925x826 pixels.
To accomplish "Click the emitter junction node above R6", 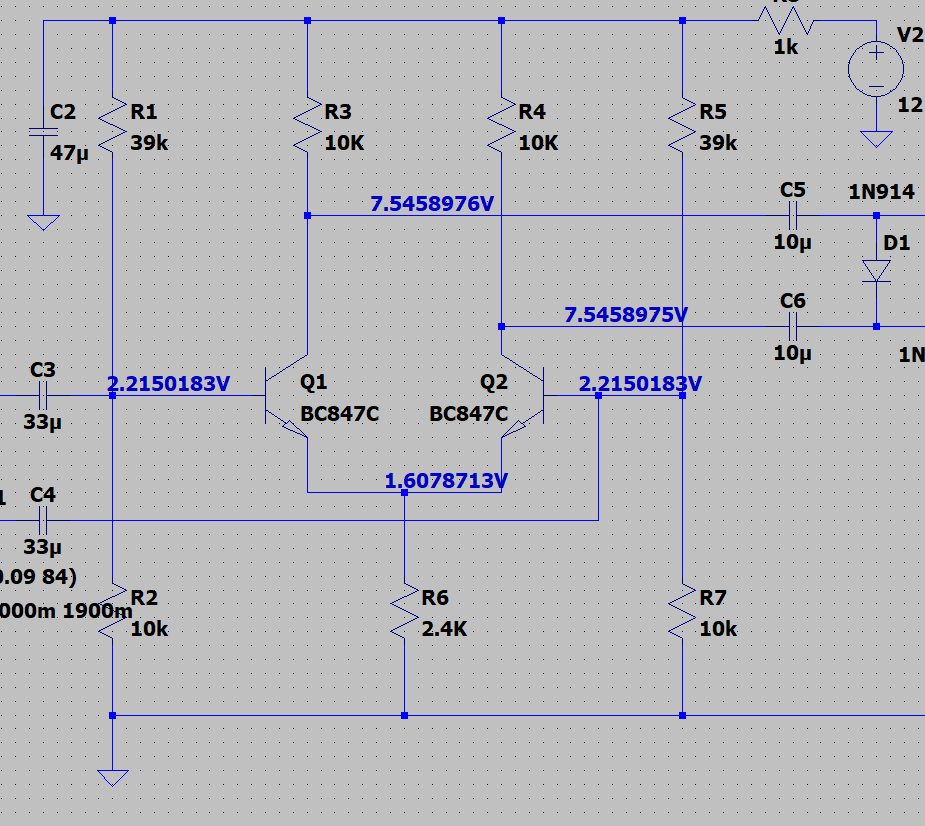I will coord(405,493).
